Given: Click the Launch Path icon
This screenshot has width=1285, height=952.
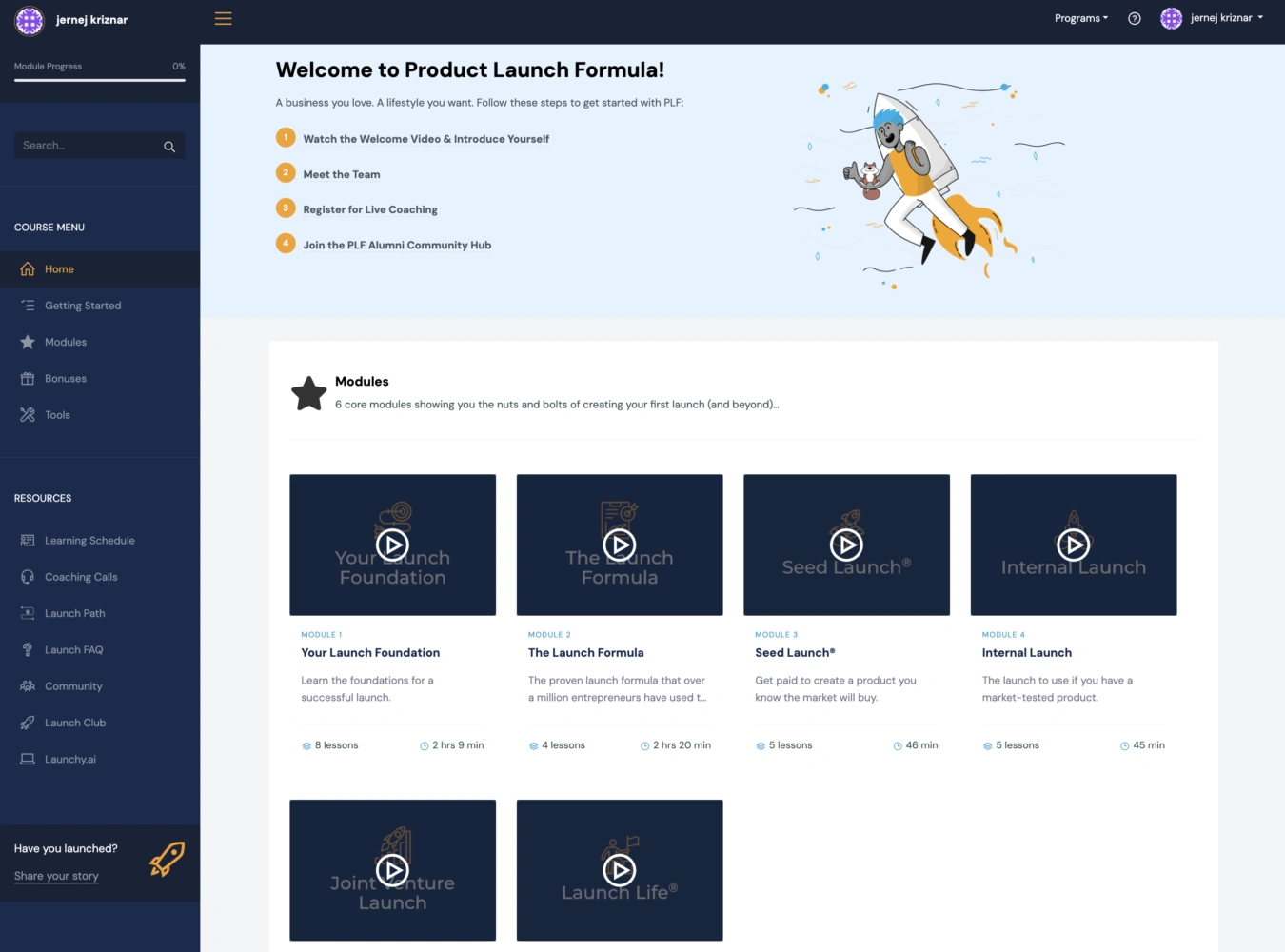Looking at the screenshot, I should tap(28, 613).
